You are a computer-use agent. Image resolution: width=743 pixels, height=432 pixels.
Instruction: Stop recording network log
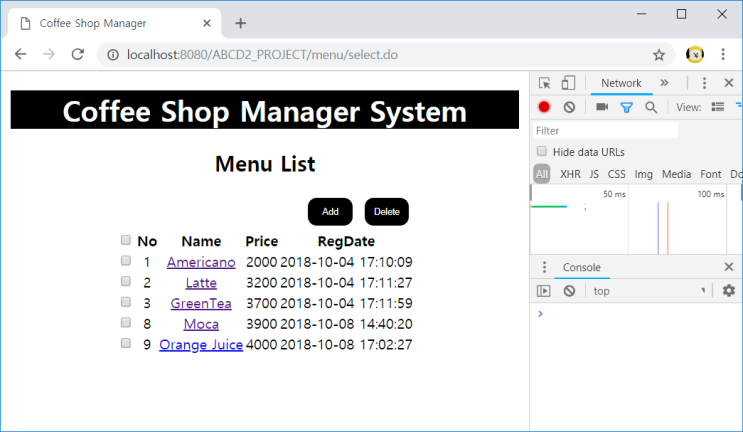pos(544,107)
